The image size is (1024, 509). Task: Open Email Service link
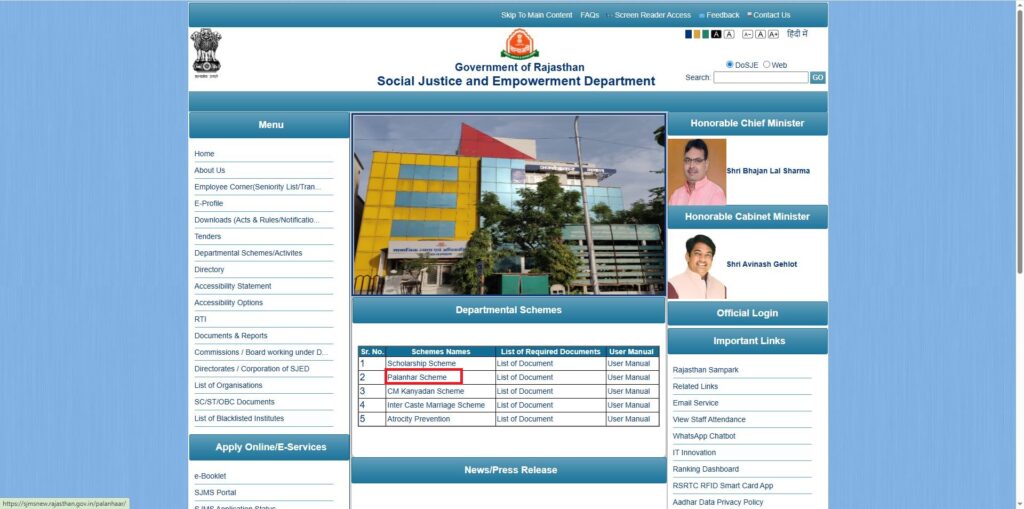(x=696, y=403)
